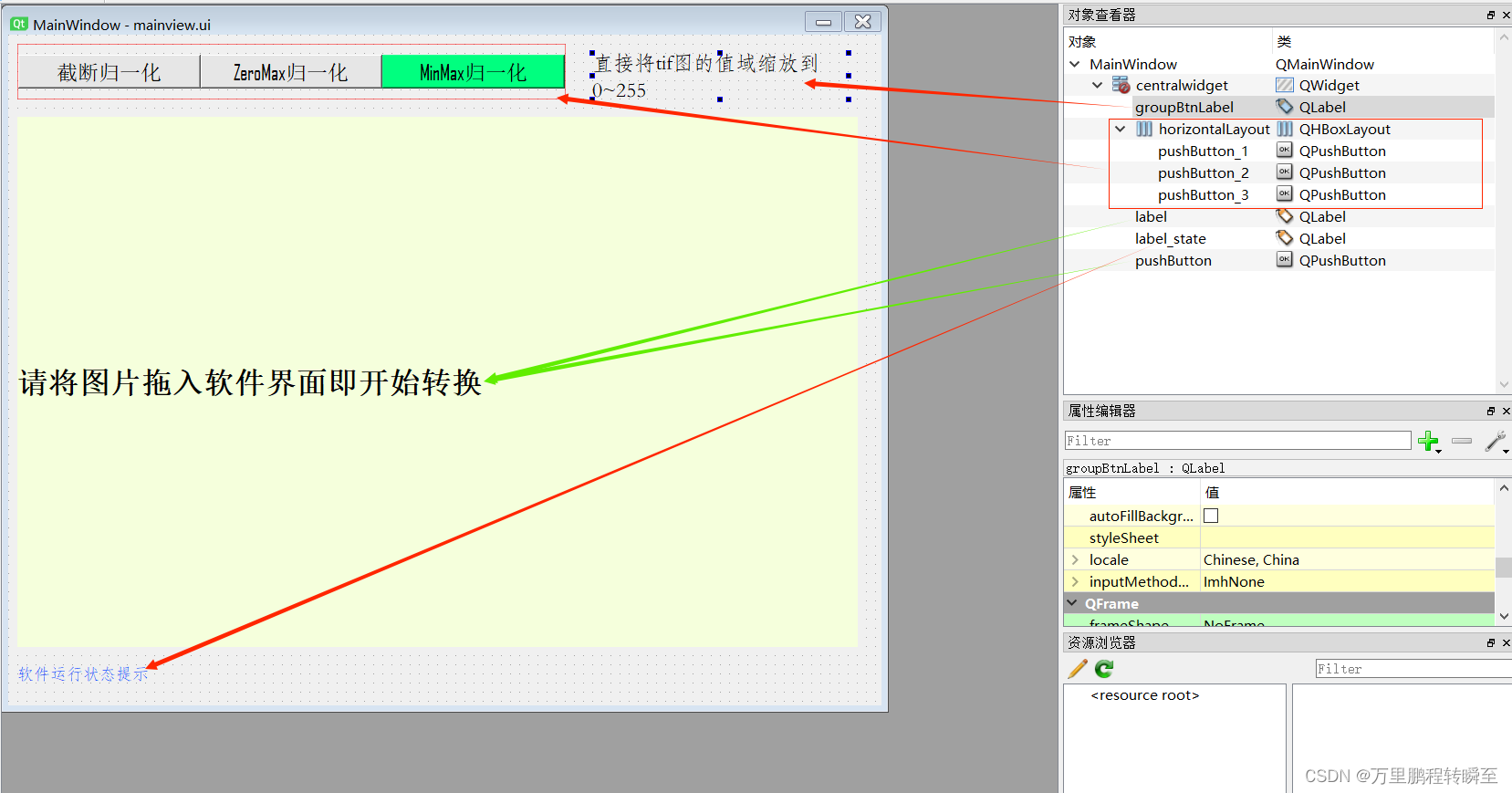Click the ImhNone value cell
Image resolution: width=1512 pixels, height=793 pixels.
tap(1347, 581)
